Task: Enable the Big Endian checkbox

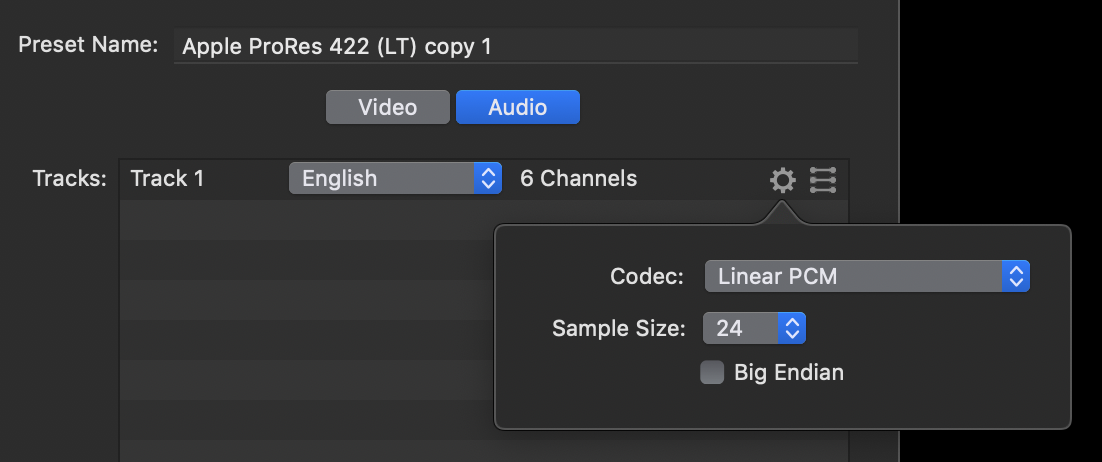Action: coord(712,372)
